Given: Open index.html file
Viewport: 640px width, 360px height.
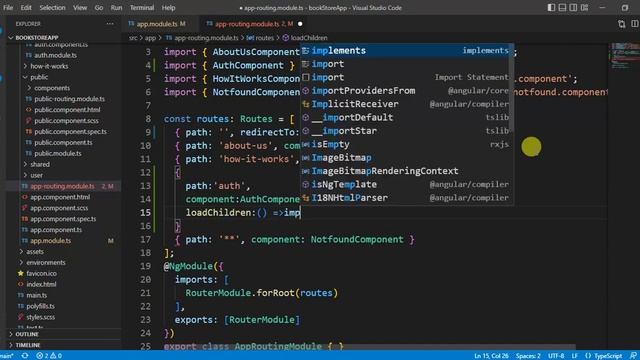Looking at the screenshot, I should click(x=41, y=284).
